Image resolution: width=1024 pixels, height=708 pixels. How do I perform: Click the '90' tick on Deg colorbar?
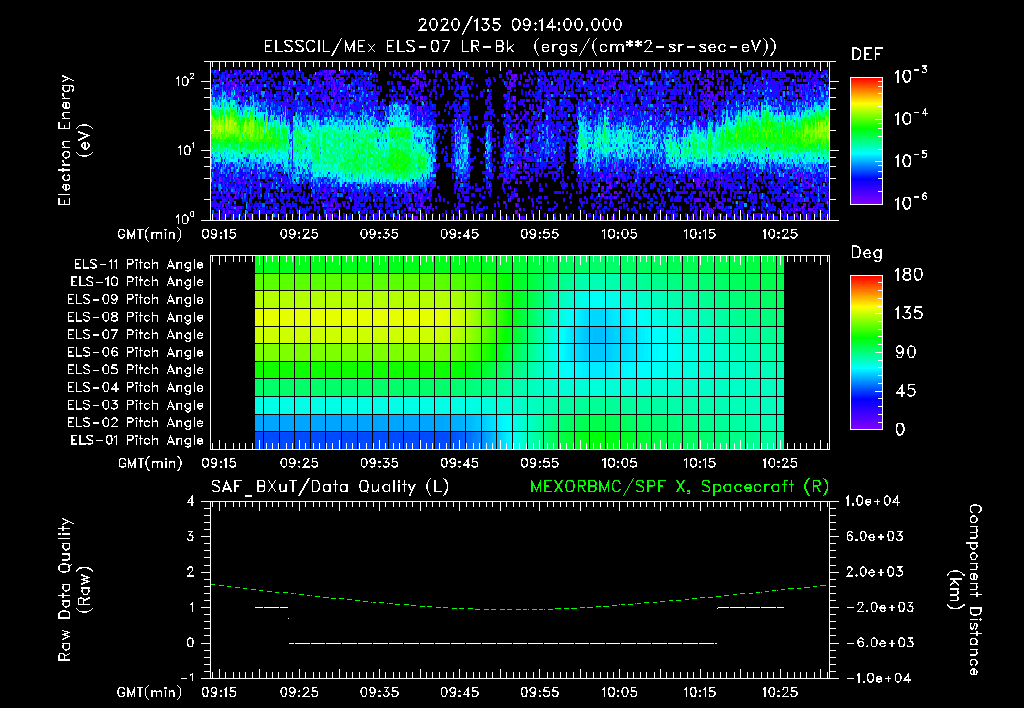click(x=905, y=353)
